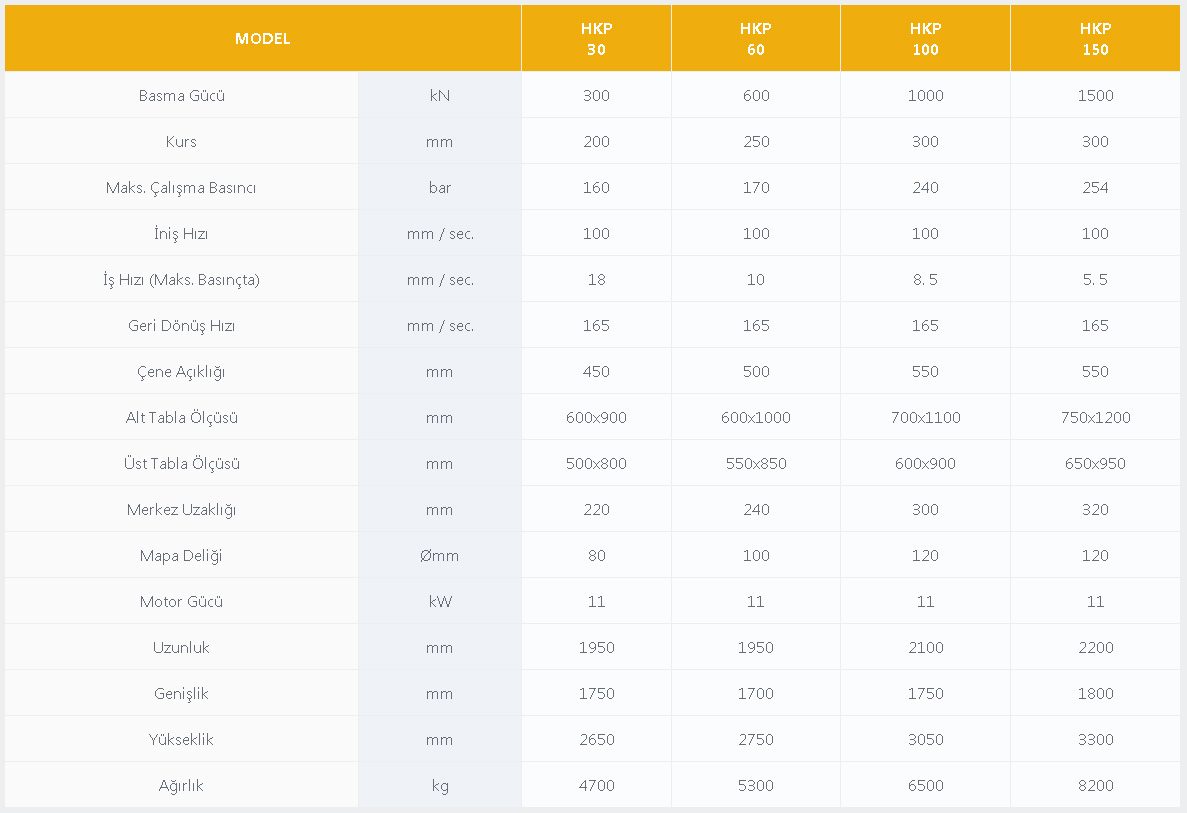Click Alt Tabla Ölçüsü row label
This screenshot has height=813, width=1187.
click(182, 418)
